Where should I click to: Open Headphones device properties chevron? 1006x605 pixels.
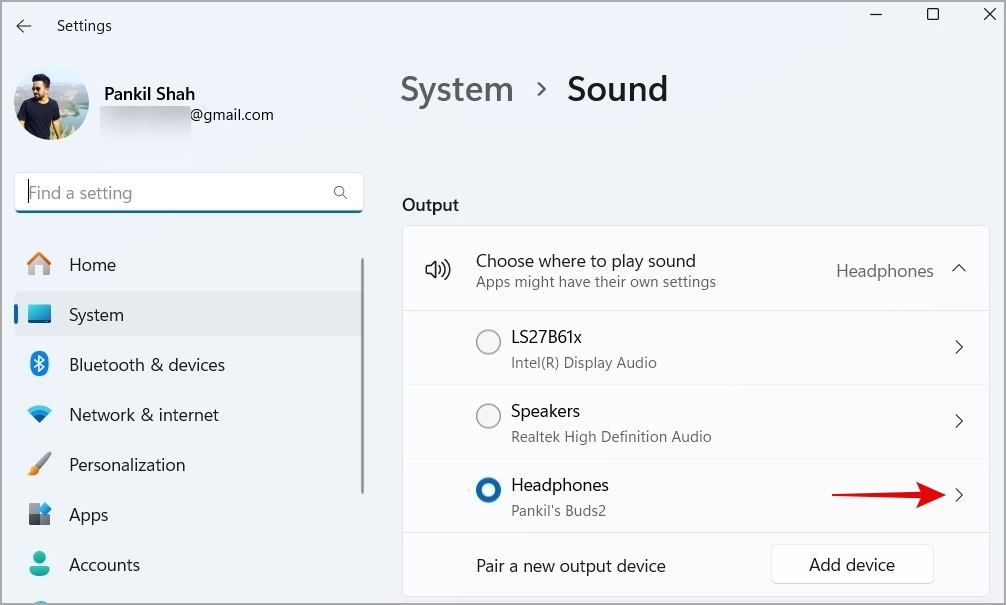tap(959, 495)
